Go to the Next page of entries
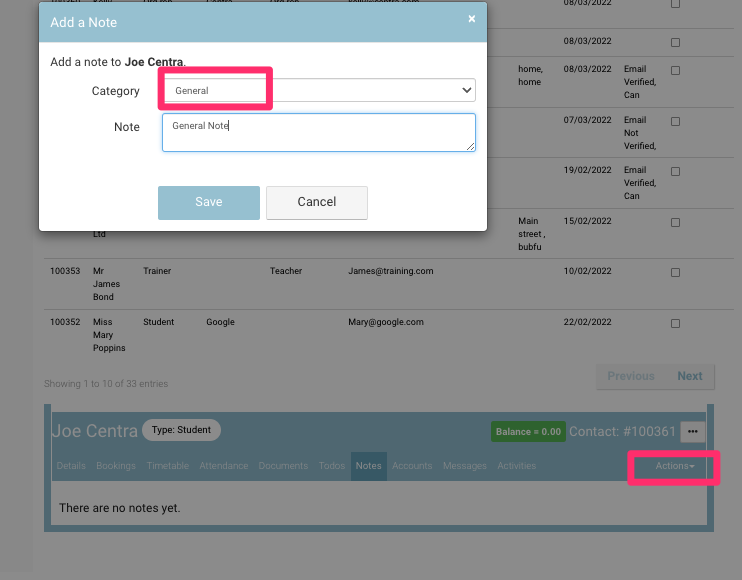Screen dimensions: 742x580 690,376
